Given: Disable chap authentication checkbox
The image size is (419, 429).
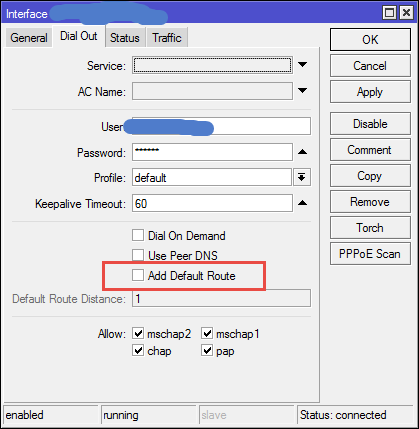Looking at the screenshot, I should (138, 350).
